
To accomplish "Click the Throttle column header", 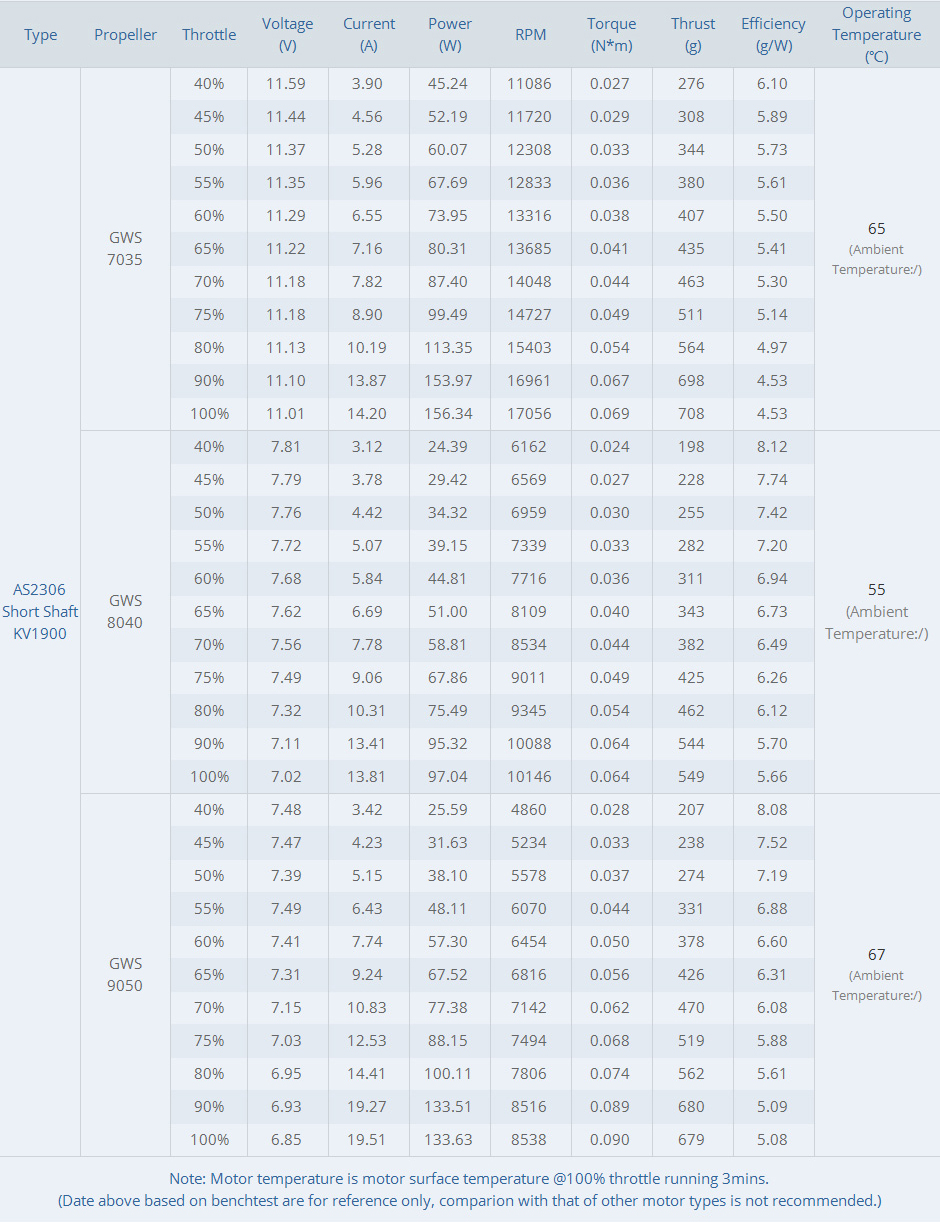I will click(209, 34).
